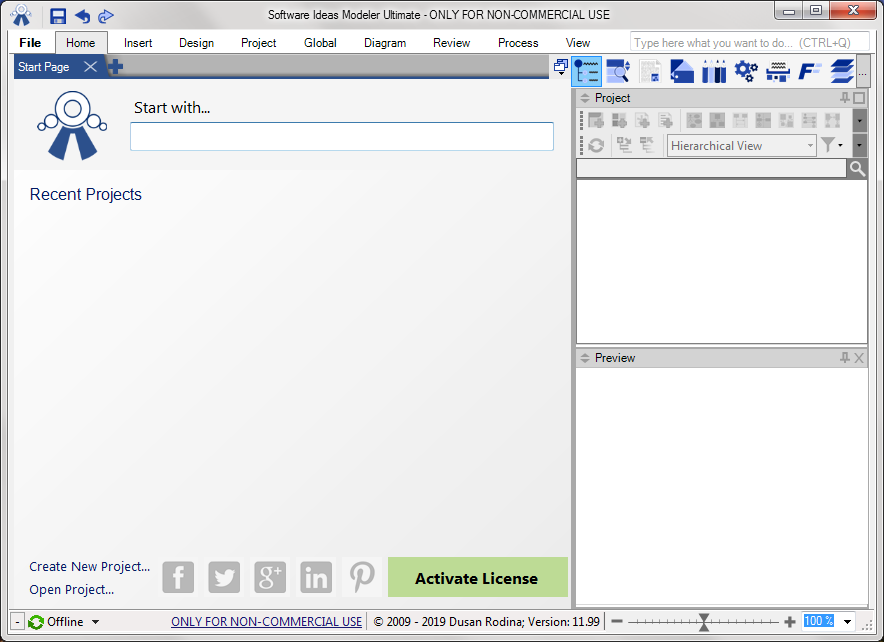Open the project tree view icon

tap(588, 70)
